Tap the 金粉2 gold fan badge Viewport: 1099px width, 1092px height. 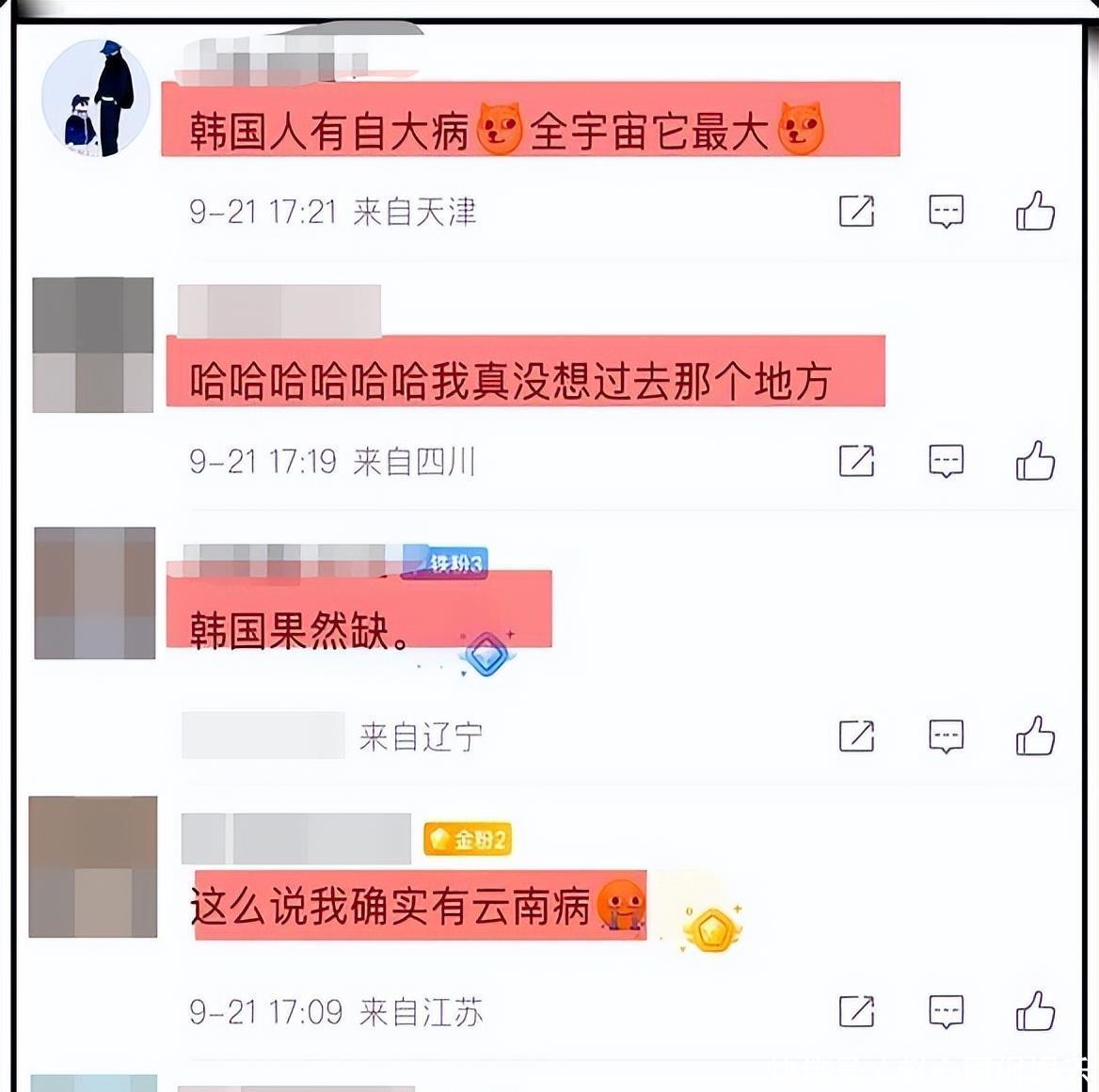coord(468,839)
